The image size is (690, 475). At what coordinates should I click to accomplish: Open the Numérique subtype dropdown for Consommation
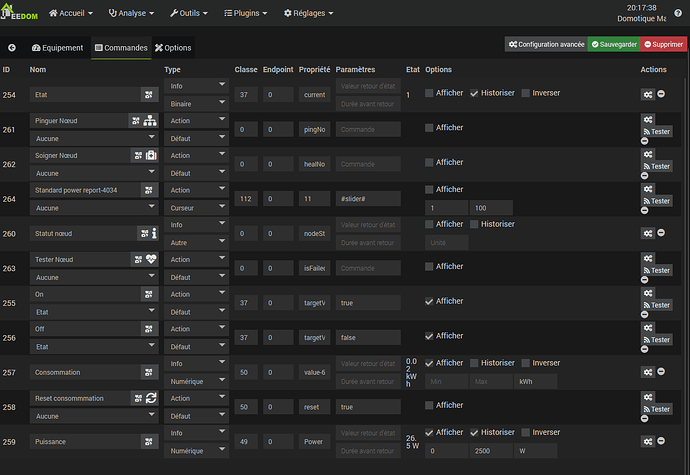[196, 381]
